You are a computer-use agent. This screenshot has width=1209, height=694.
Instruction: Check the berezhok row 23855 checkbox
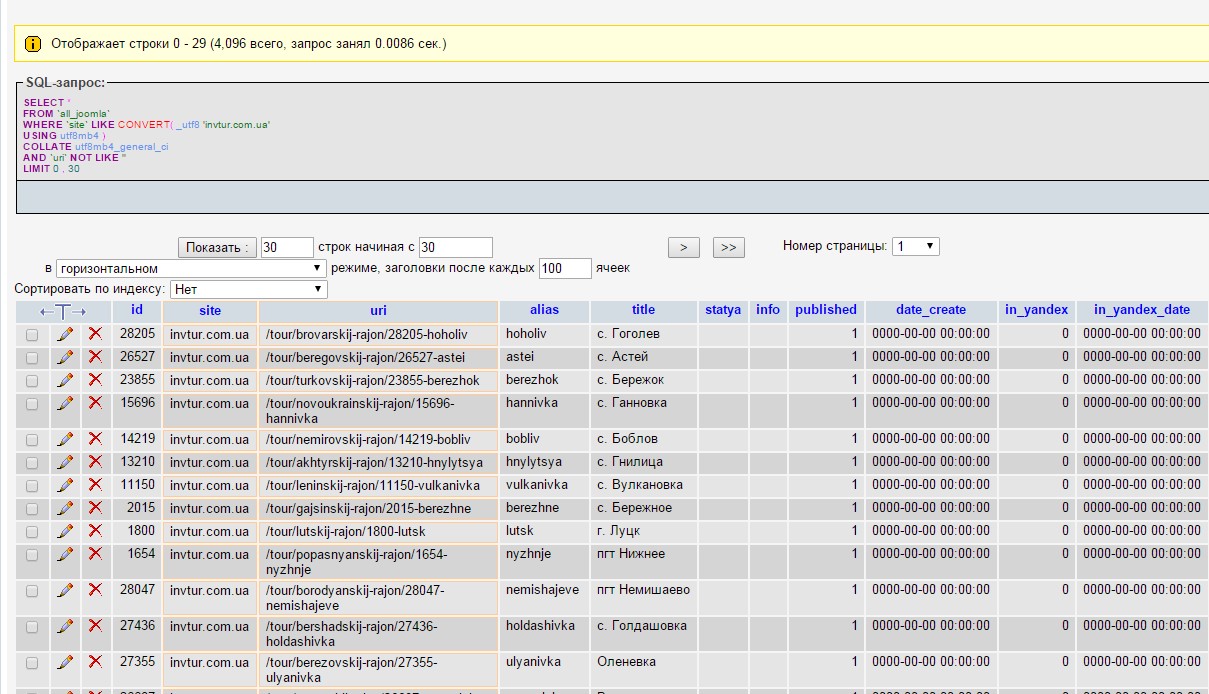32,381
